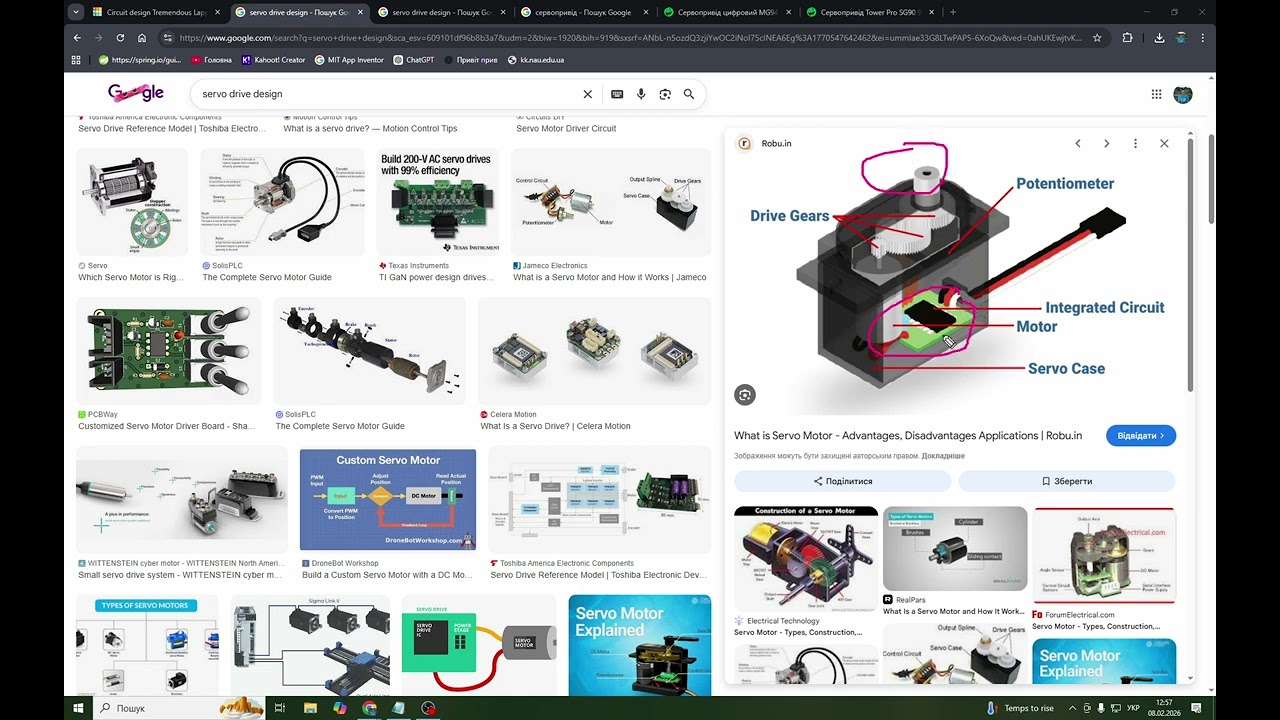Switch to Circuit design Tremendous tab
Viewport: 1280px width, 720px height.
[157, 12]
